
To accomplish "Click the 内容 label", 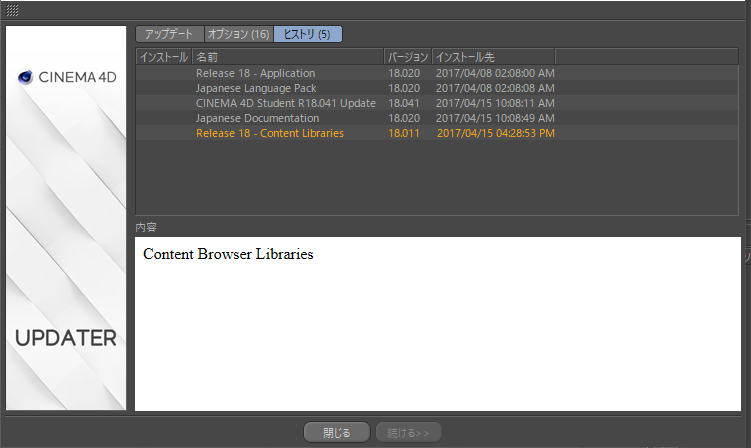I will coord(146,227).
